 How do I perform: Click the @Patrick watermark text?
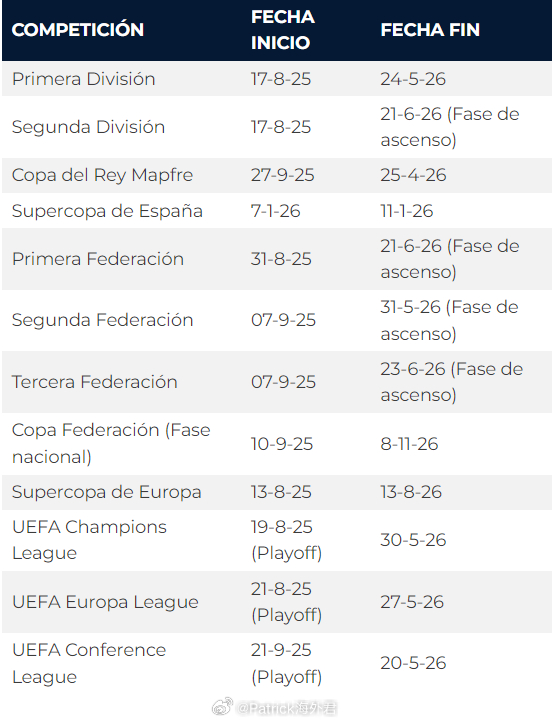click(x=287, y=708)
